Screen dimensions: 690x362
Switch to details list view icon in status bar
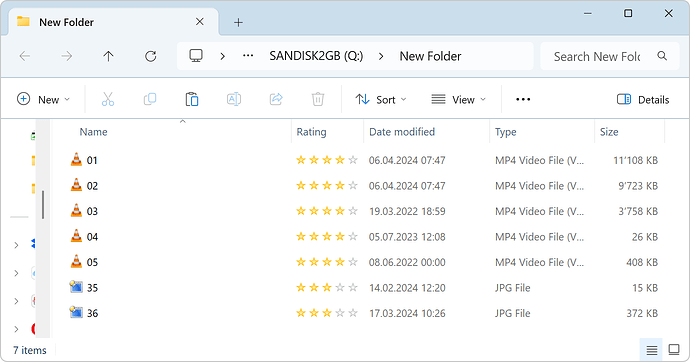pos(652,350)
